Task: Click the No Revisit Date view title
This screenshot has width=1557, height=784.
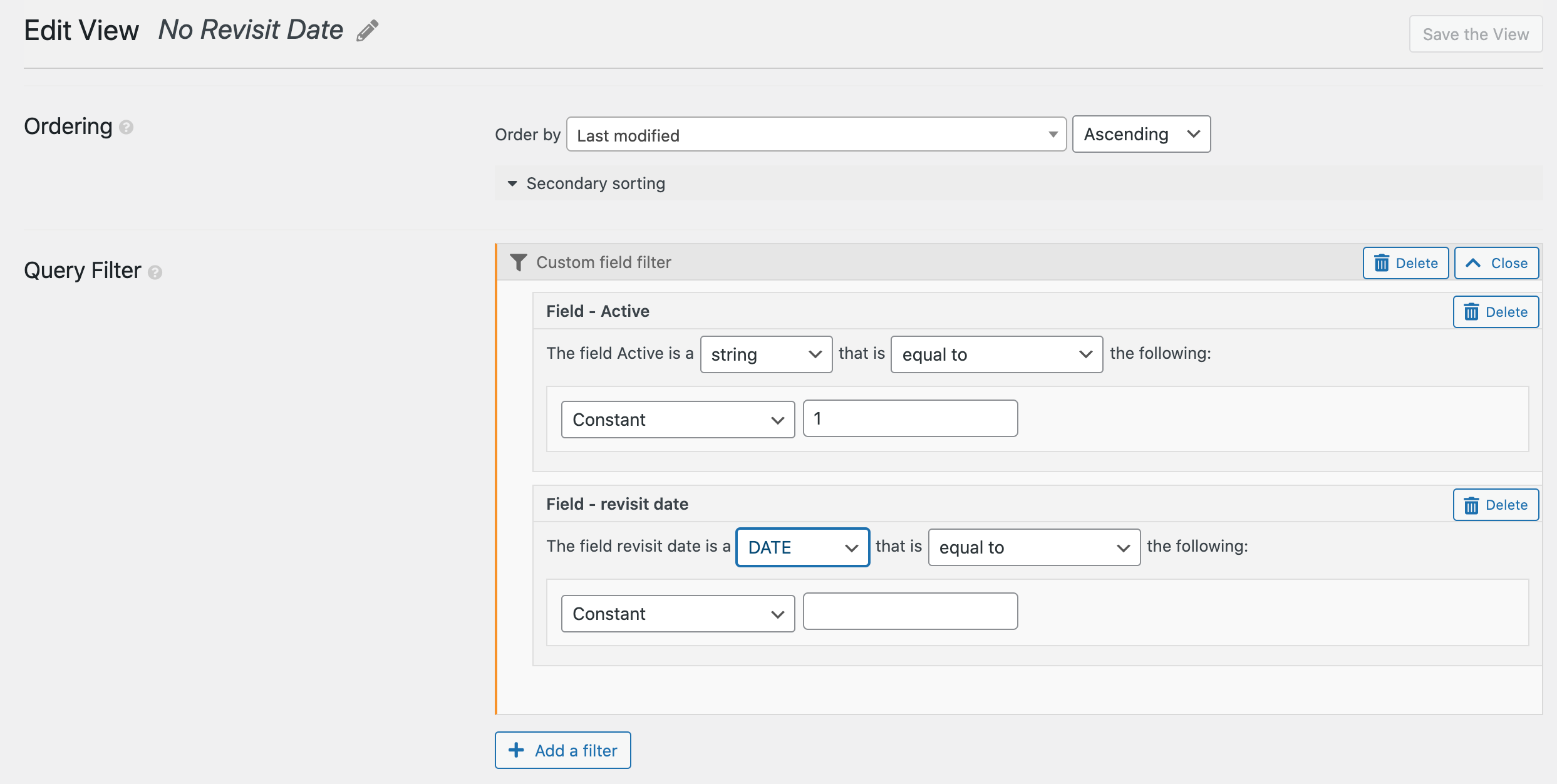Action: (x=251, y=30)
